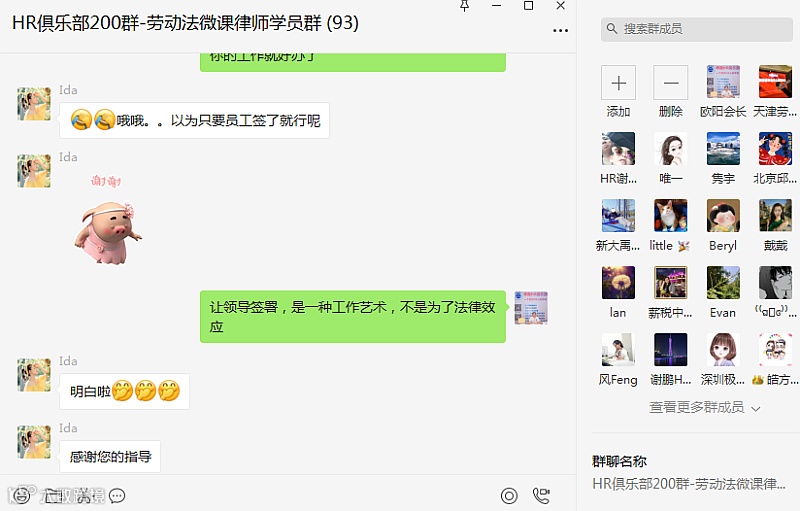The image size is (800, 511).
Task: Open the chat history bubble icon
Action: click(x=117, y=496)
